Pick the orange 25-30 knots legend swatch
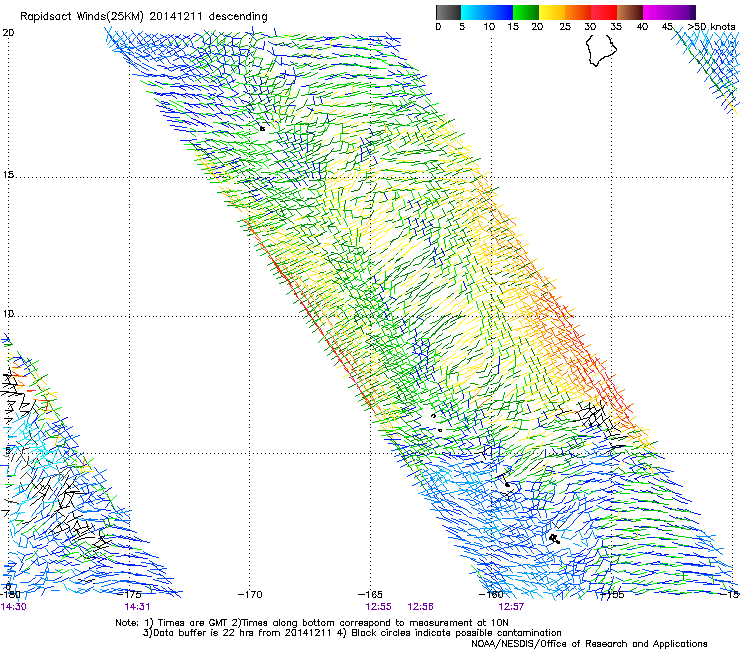This screenshot has height=650, width=740. (x=578, y=12)
